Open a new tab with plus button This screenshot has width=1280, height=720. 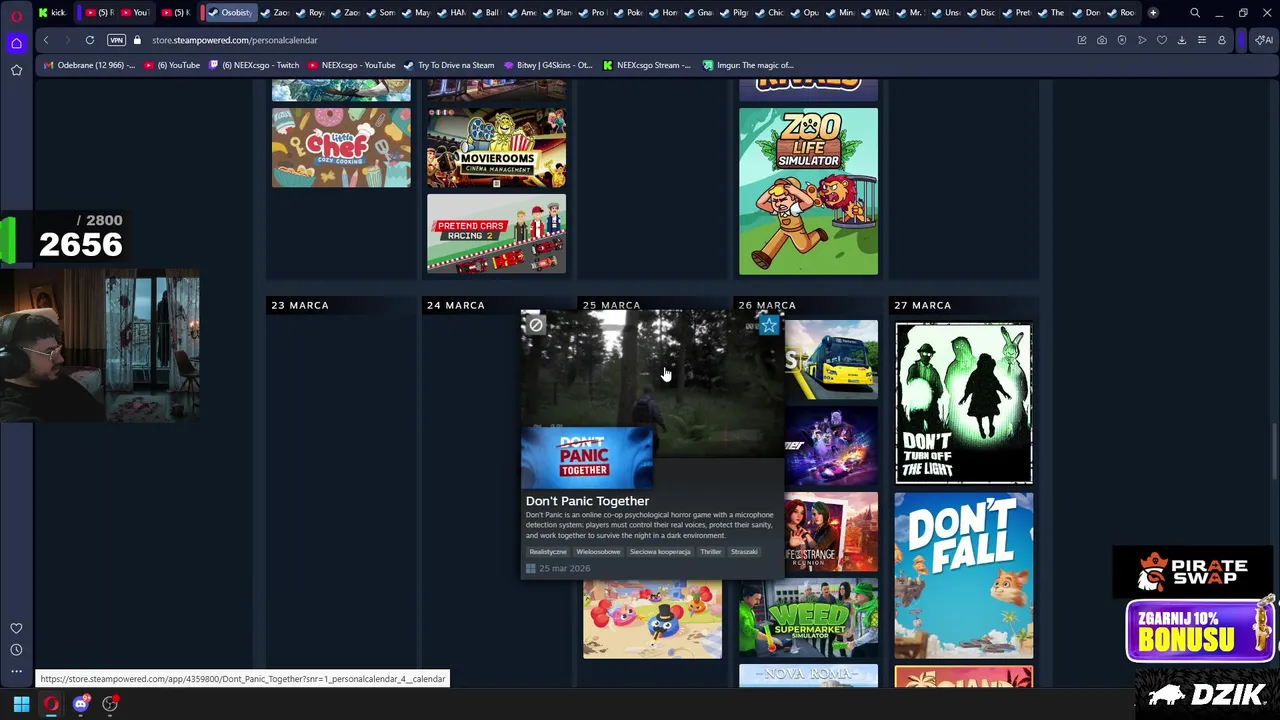[1153, 13]
